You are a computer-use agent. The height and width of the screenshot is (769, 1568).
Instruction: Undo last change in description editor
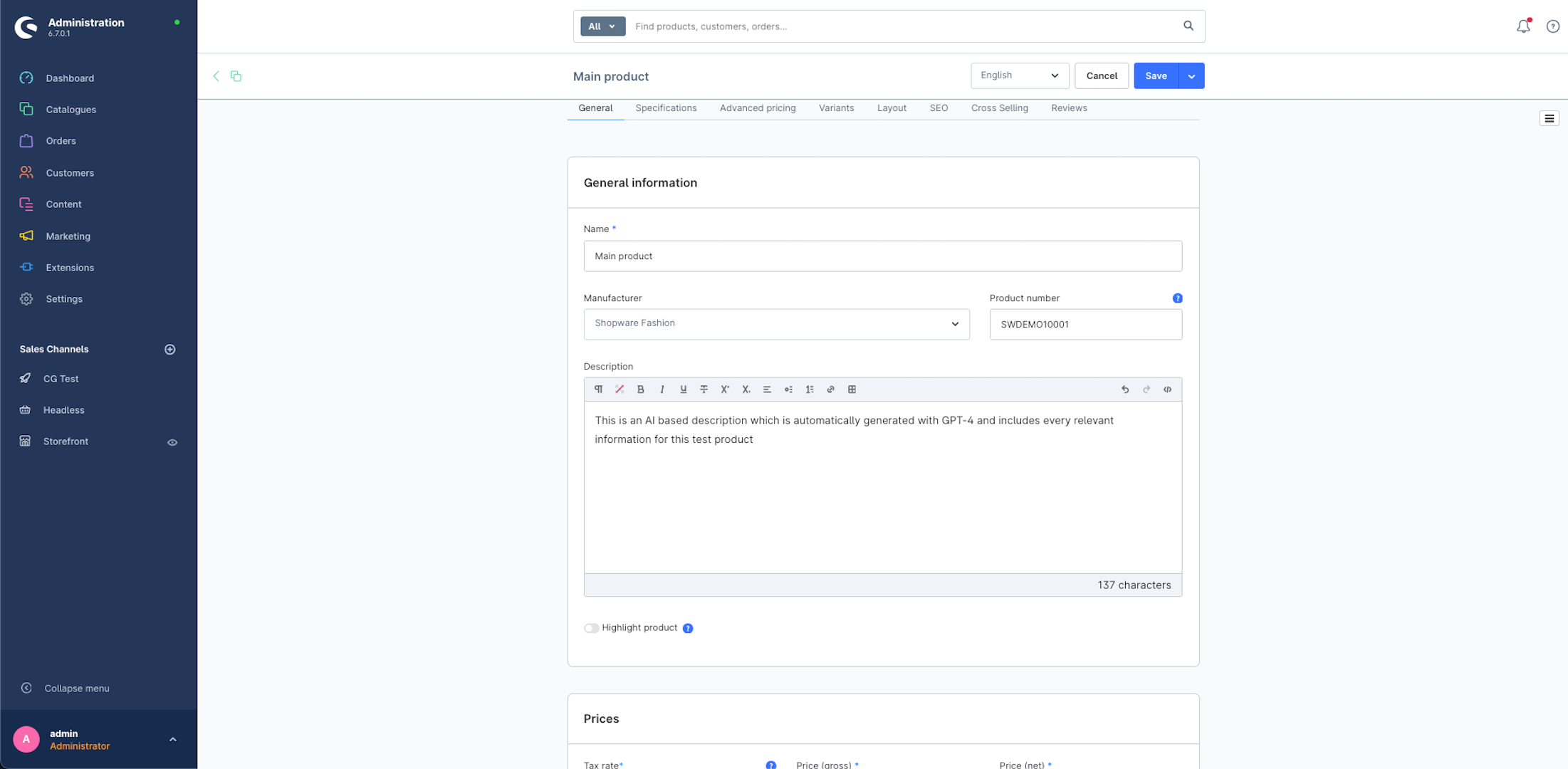point(1125,389)
